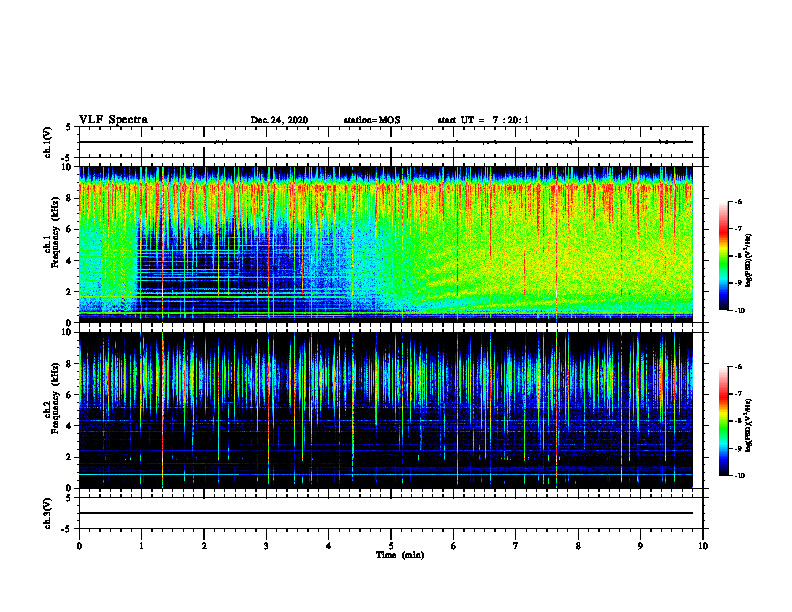
Task: Click the ch.1 "Frequency (kHz)" axis label
Action: [55, 232]
